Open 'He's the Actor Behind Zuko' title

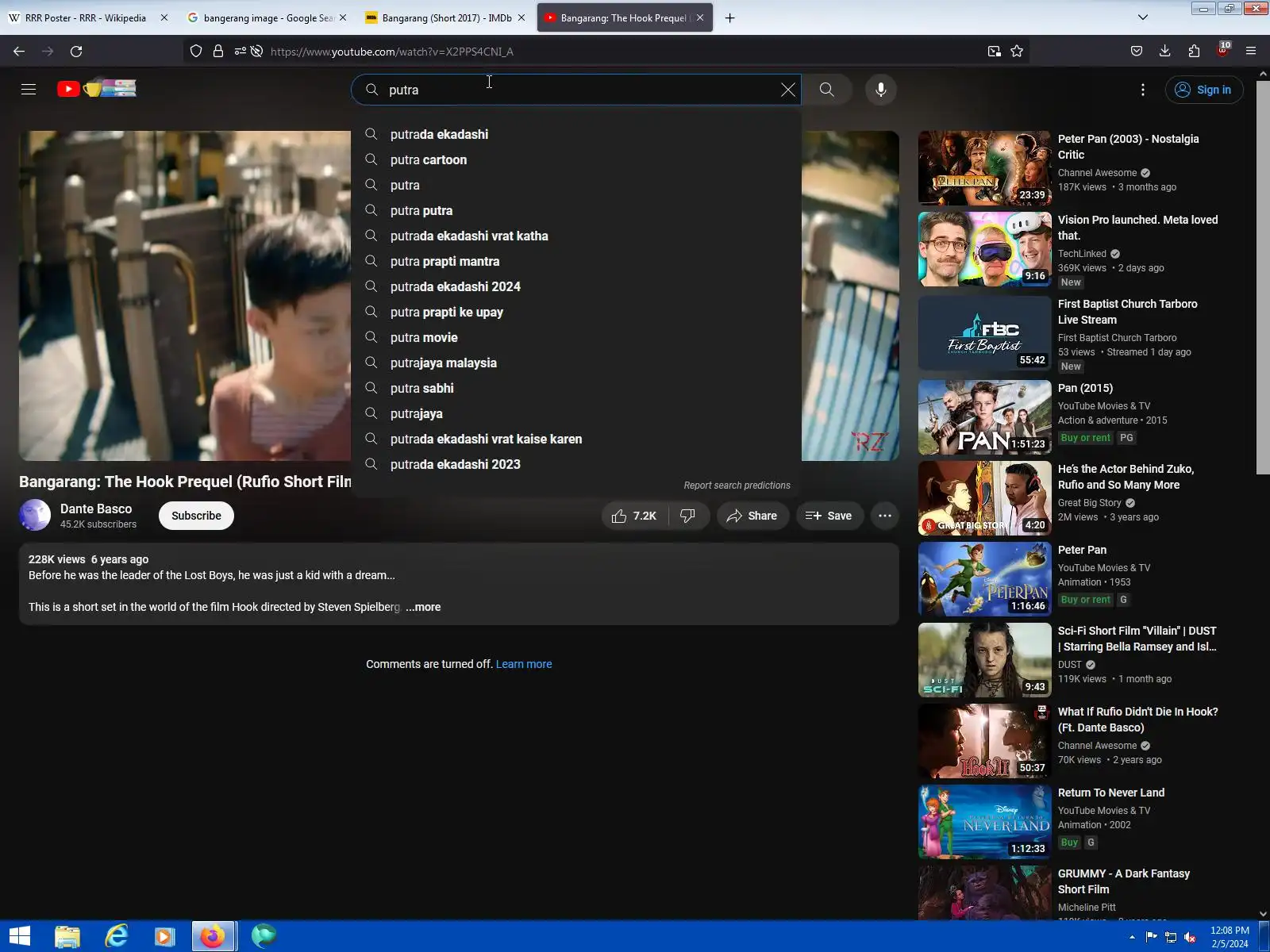pyautogui.click(x=1126, y=477)
